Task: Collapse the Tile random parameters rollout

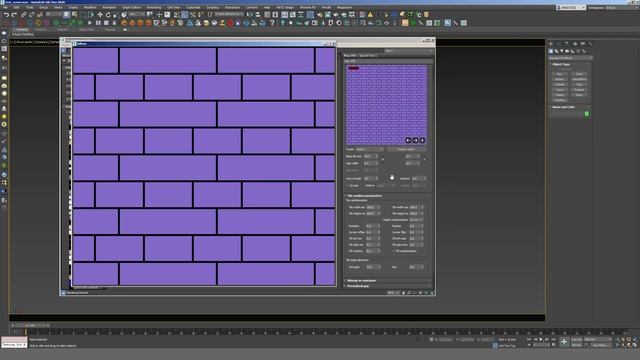Action: click(364, 196)
